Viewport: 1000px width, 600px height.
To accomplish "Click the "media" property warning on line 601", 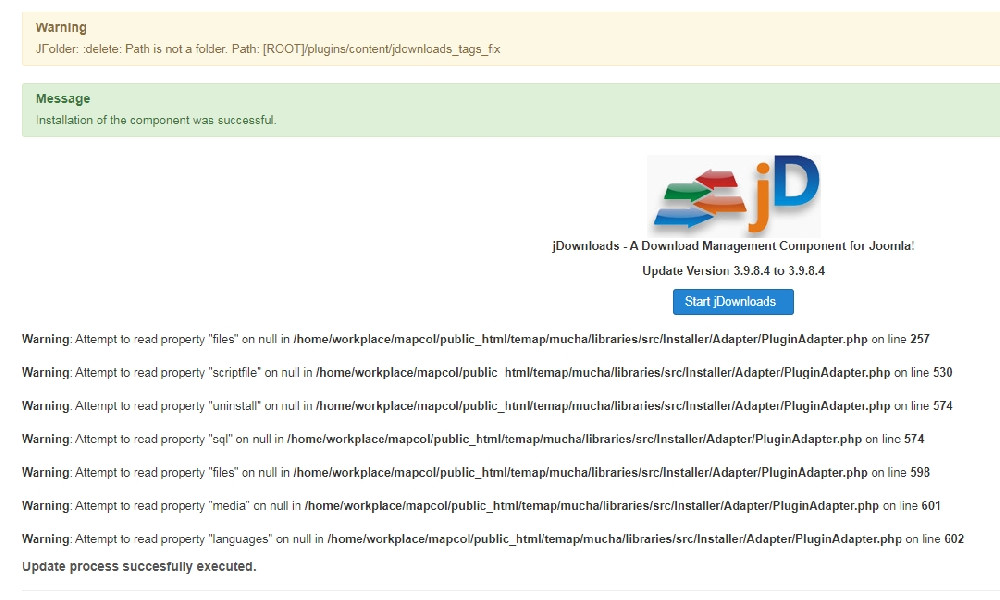I will point(481,506).
